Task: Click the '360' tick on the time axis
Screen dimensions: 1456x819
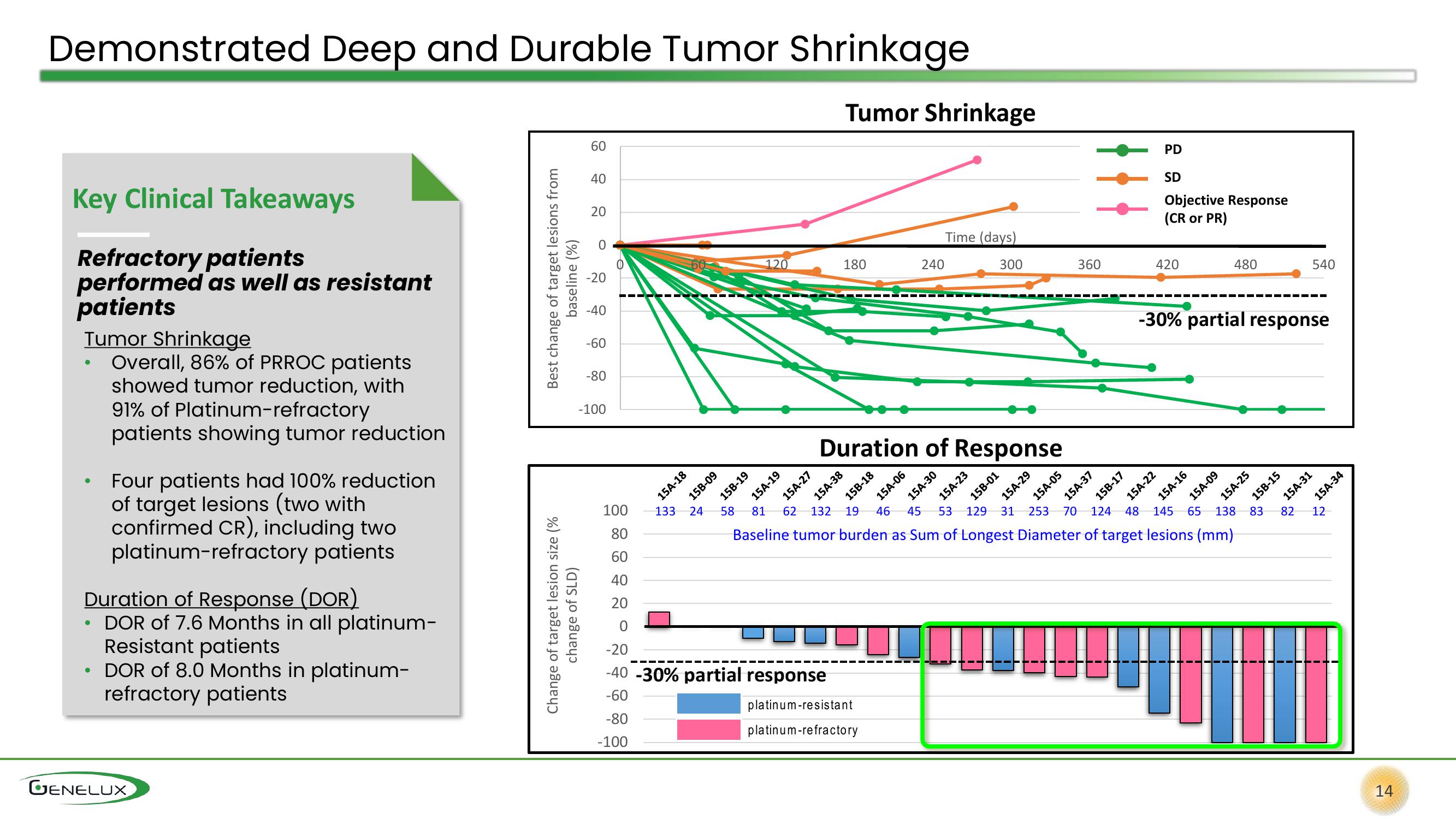Action: (x=1088, y=264)
